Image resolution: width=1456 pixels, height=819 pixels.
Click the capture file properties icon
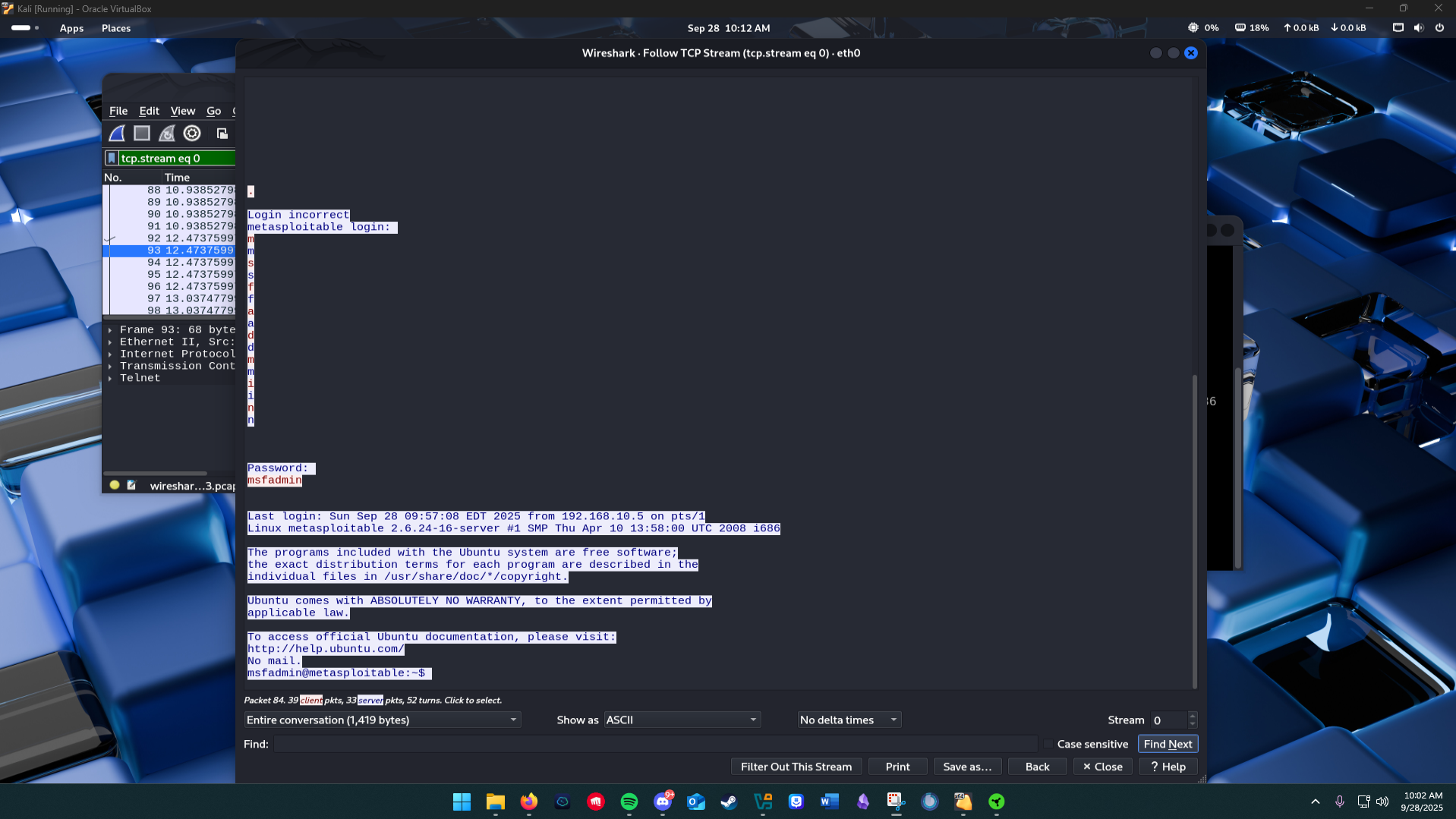(131, 485)
